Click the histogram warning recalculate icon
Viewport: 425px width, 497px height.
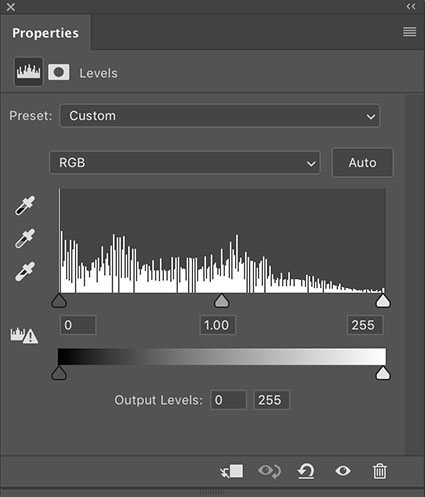coord(24,336)
